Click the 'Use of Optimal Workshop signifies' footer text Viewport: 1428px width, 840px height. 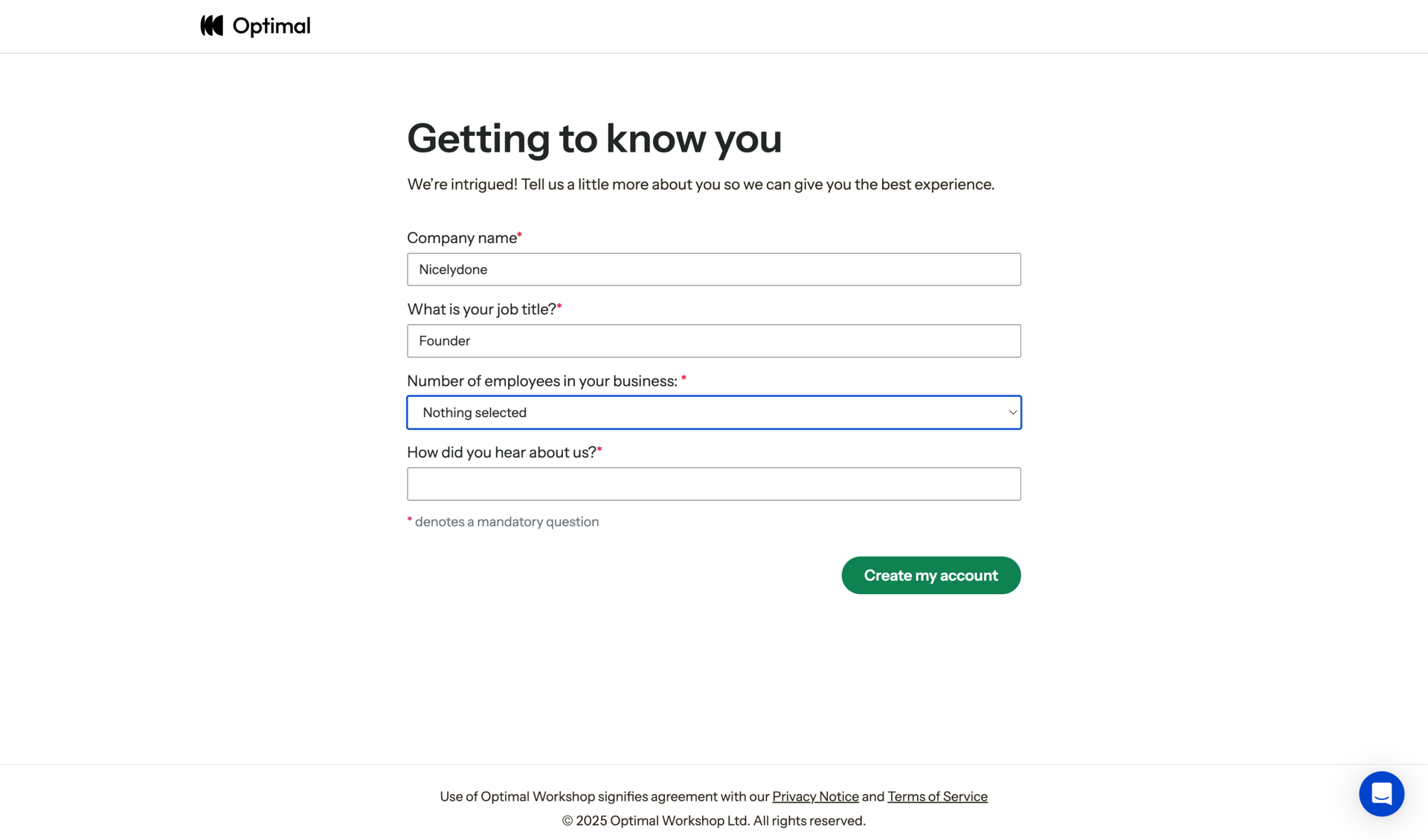tap(604, 797)
